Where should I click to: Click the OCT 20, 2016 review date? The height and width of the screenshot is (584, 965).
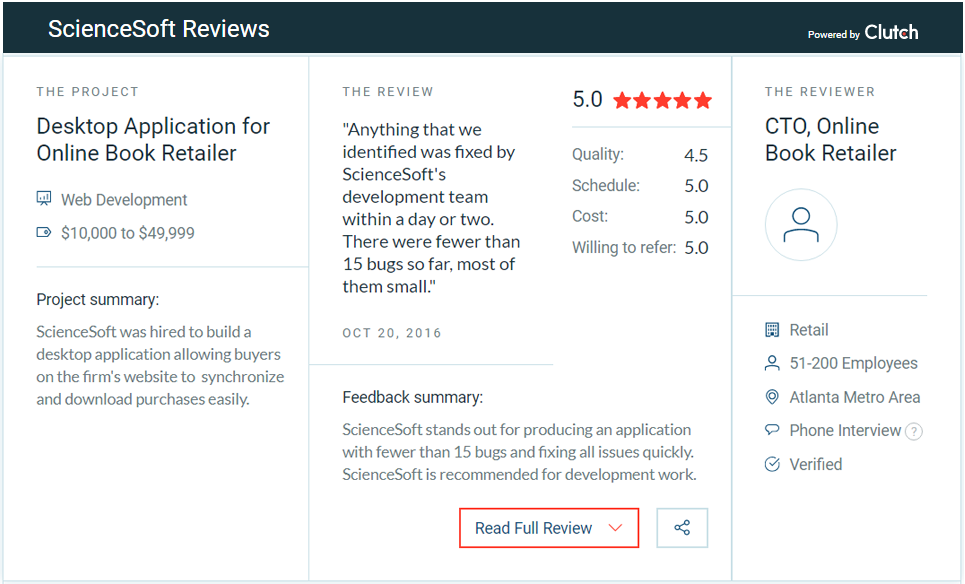click(392, 333)
